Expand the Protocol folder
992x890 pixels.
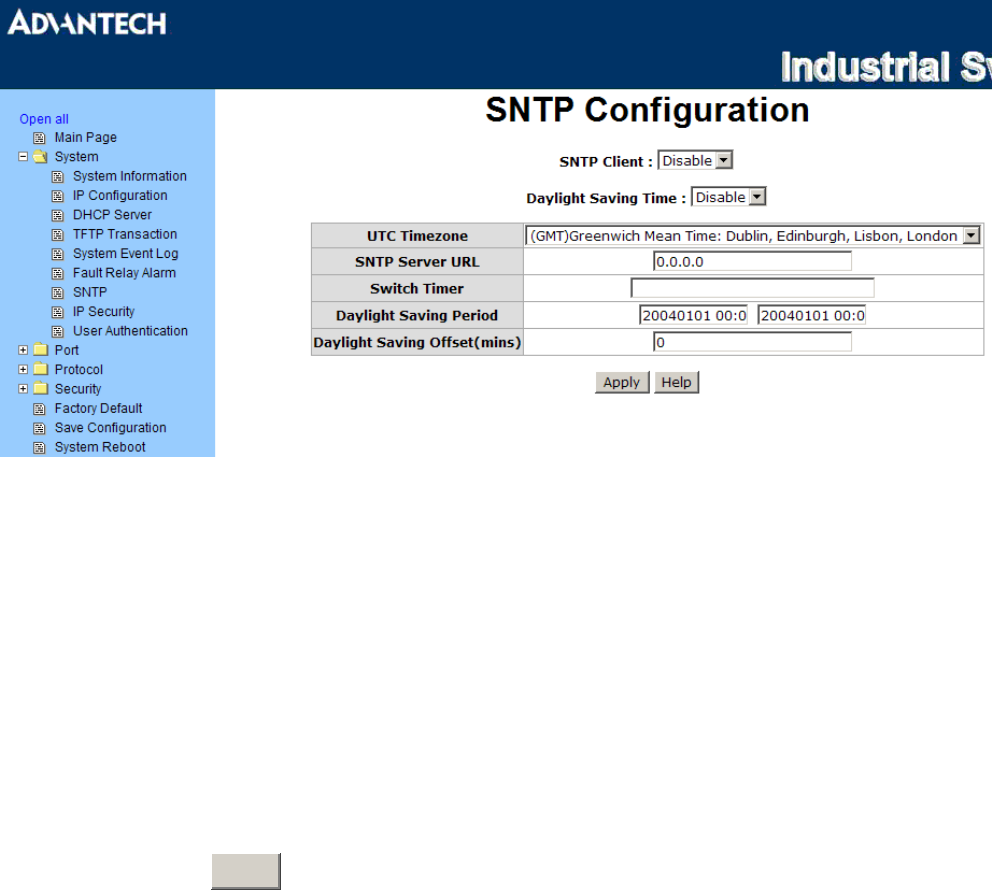[23, 370]
